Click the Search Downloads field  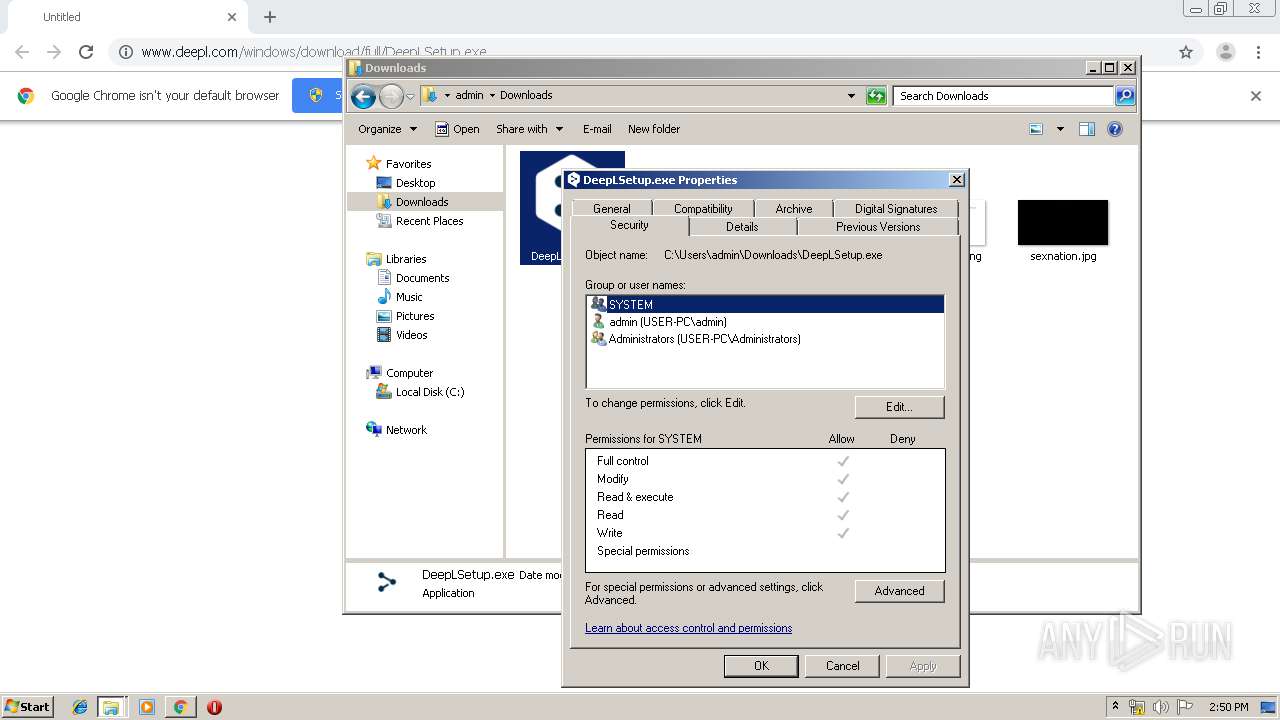click(1003, 96)
